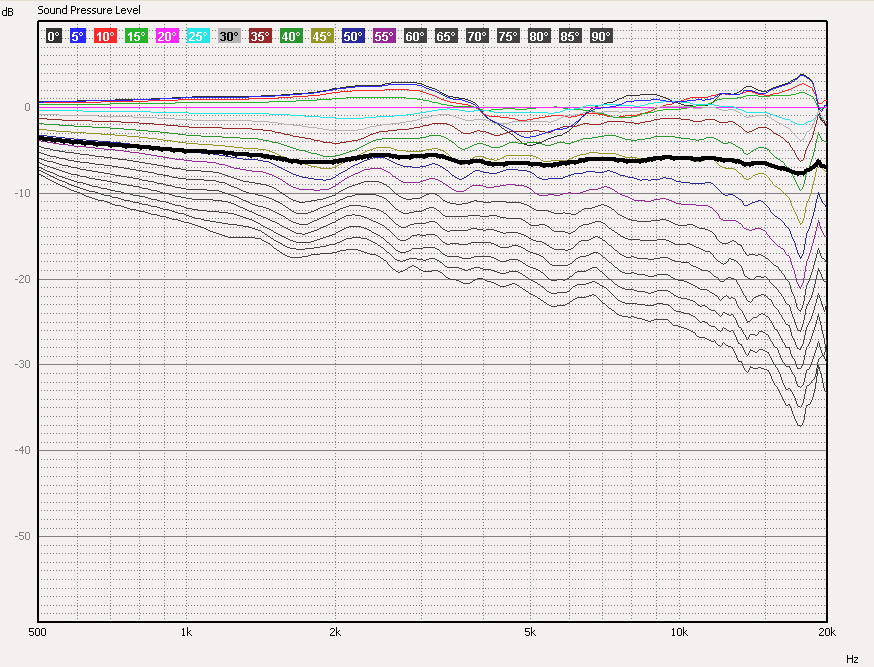Click the -50 dB axis label
Image resolution: width=874 pixels, height=667 pixels.
tap(23, 536)
